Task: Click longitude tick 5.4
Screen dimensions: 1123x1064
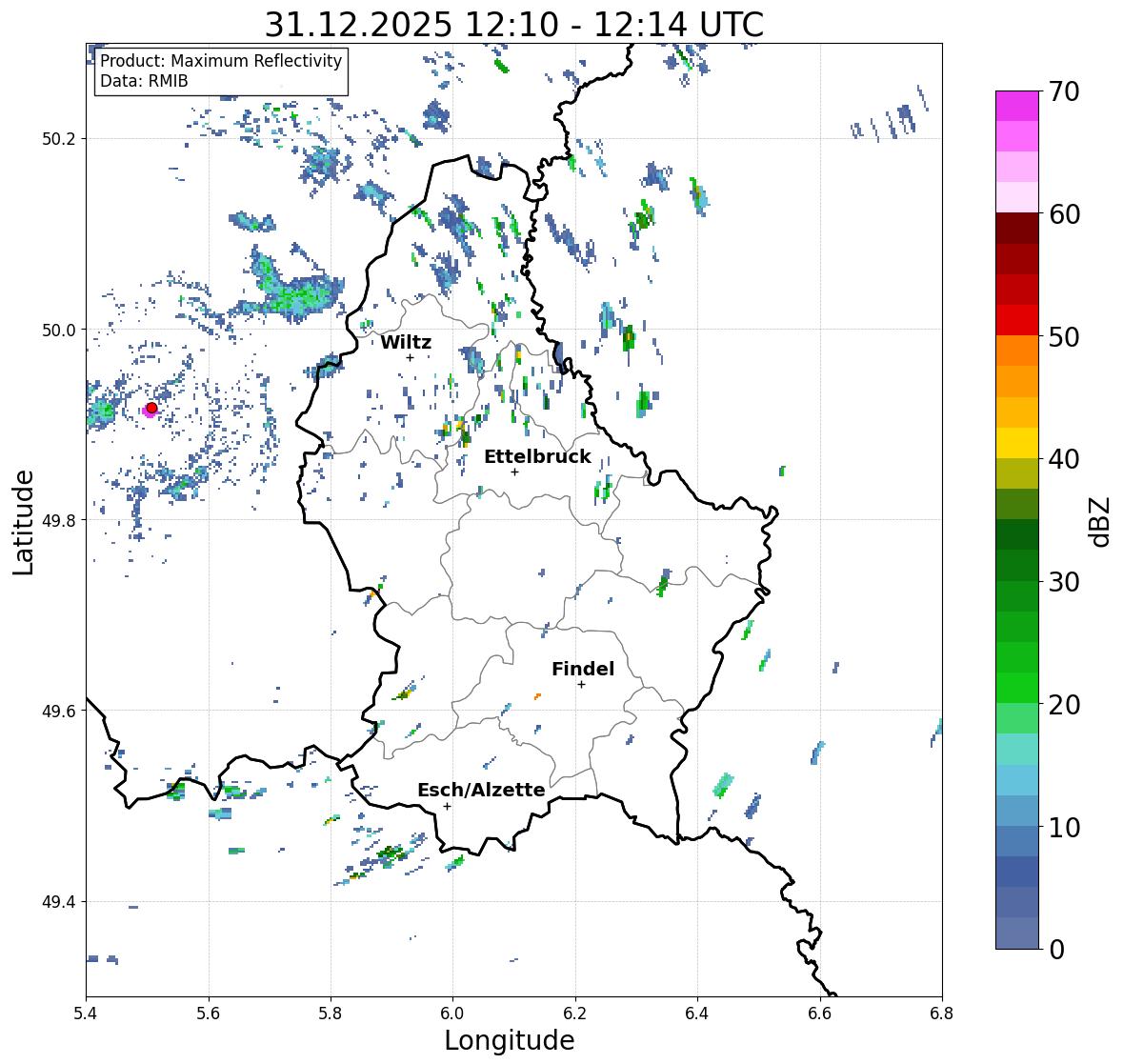Action: pyautogui.click(x=86, y=1013)
